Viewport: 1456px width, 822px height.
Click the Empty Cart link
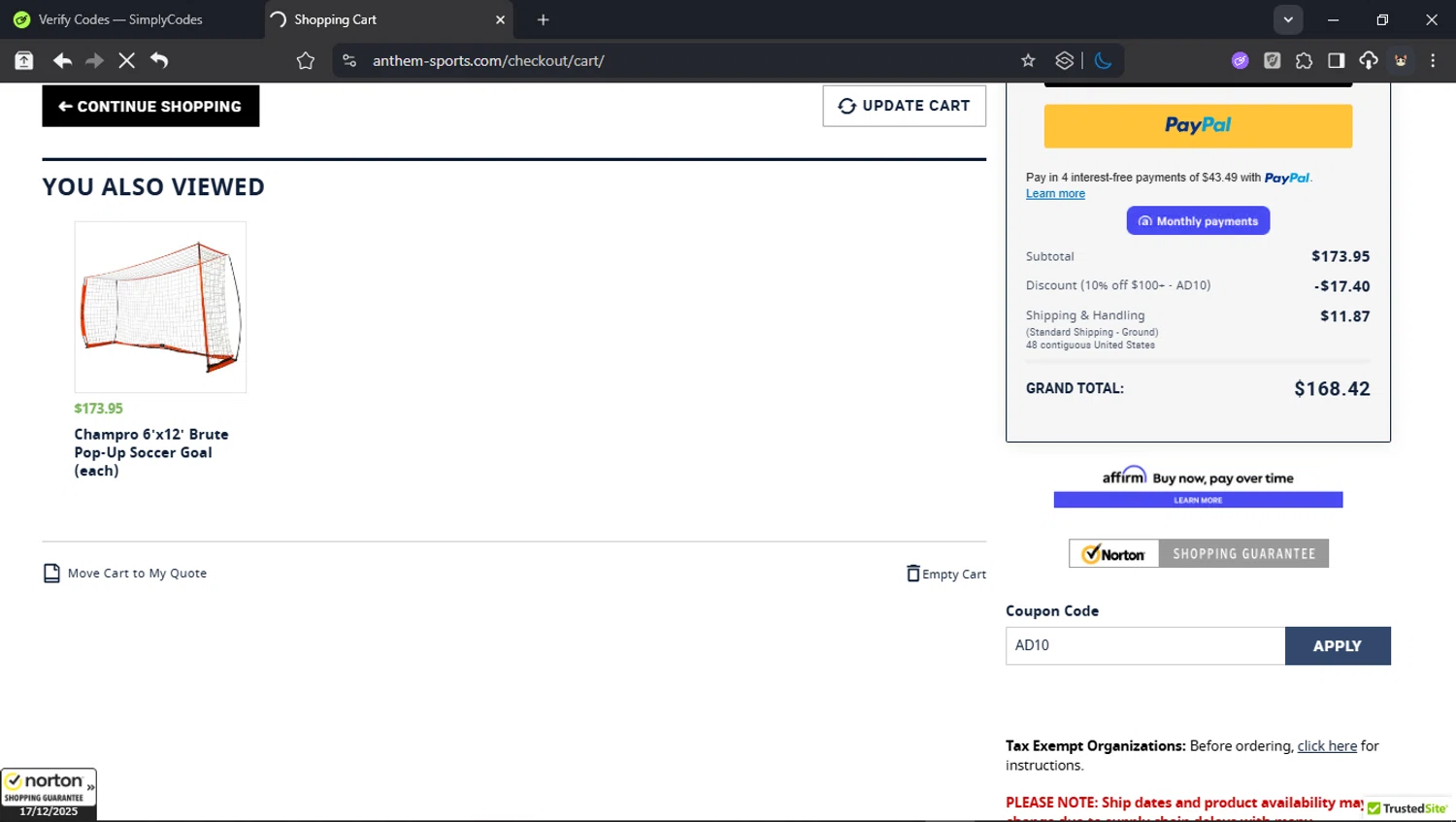coord(946,574)
